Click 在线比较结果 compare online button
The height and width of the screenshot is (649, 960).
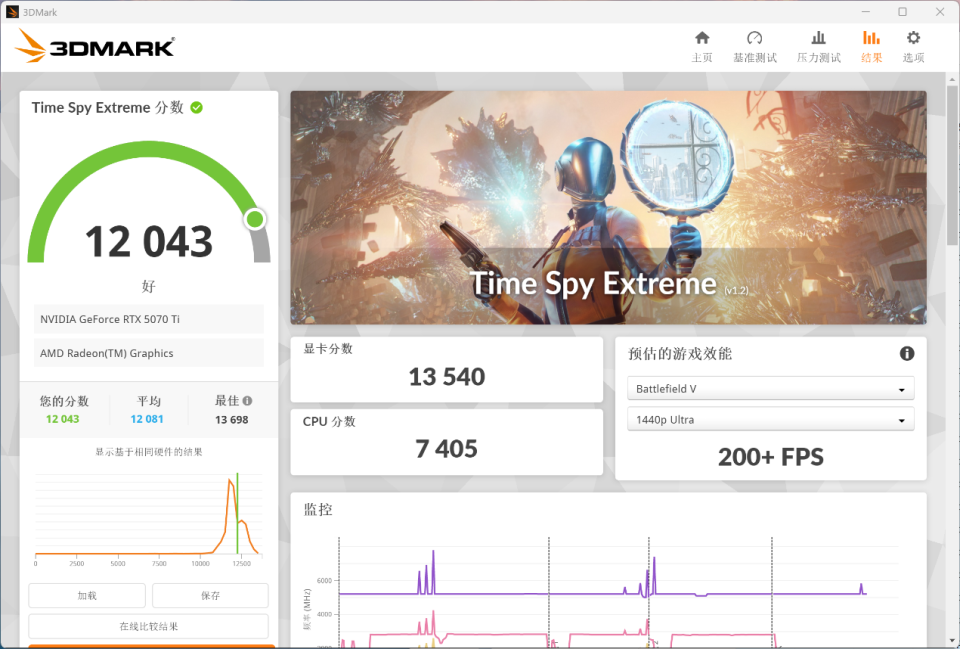point(148,626)
